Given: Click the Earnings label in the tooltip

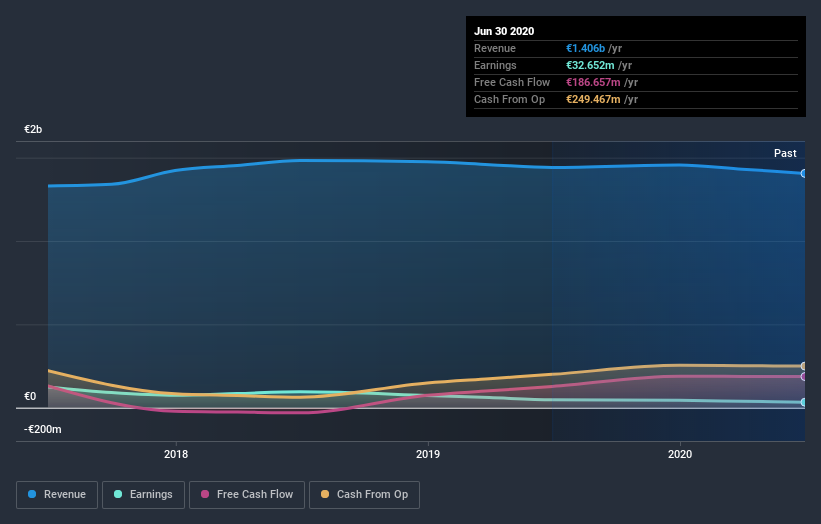Looking at the screenshot, I should tap(495, 65).
